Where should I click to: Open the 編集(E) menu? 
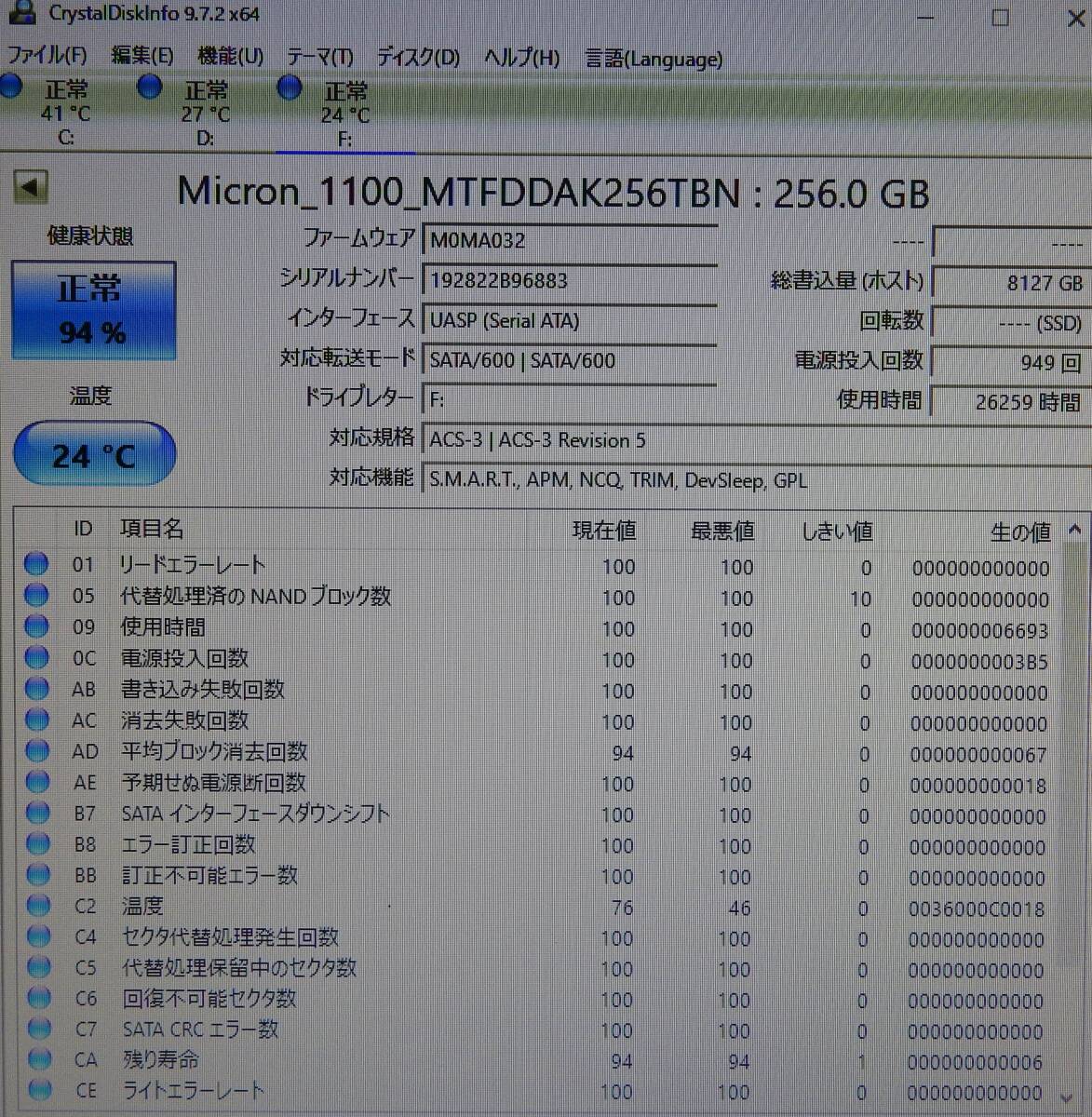click(x=142, y=57)
